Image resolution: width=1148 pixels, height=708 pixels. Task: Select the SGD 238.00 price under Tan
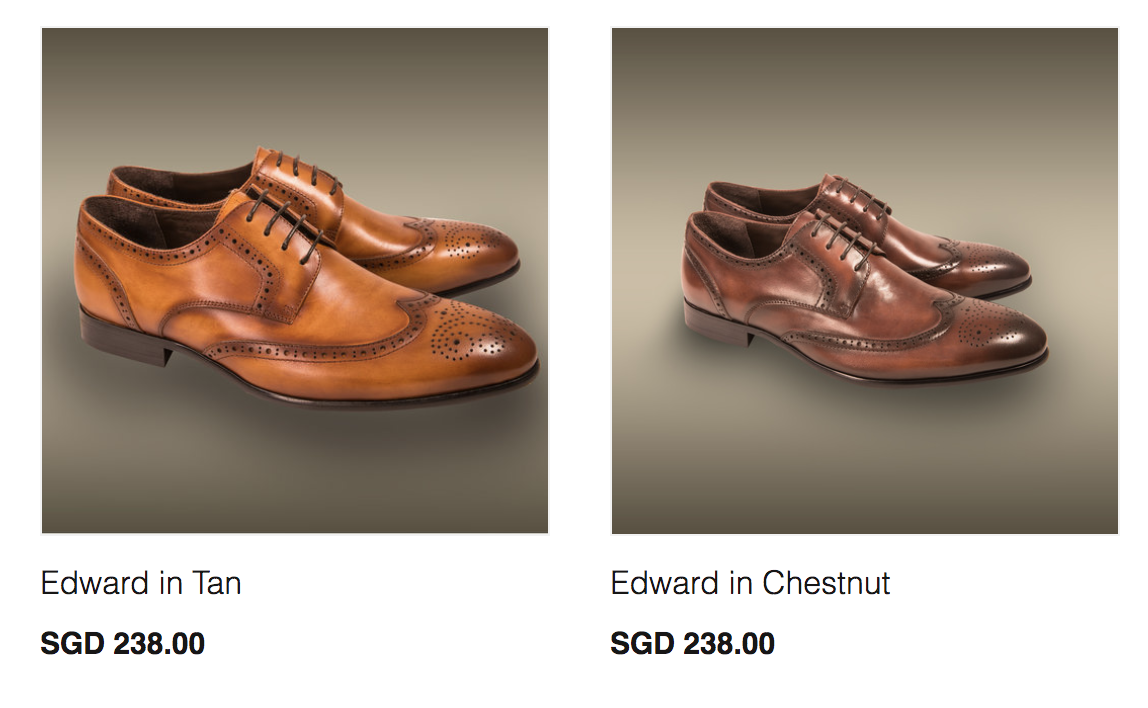pyautogui.click(x=122, y=644)
